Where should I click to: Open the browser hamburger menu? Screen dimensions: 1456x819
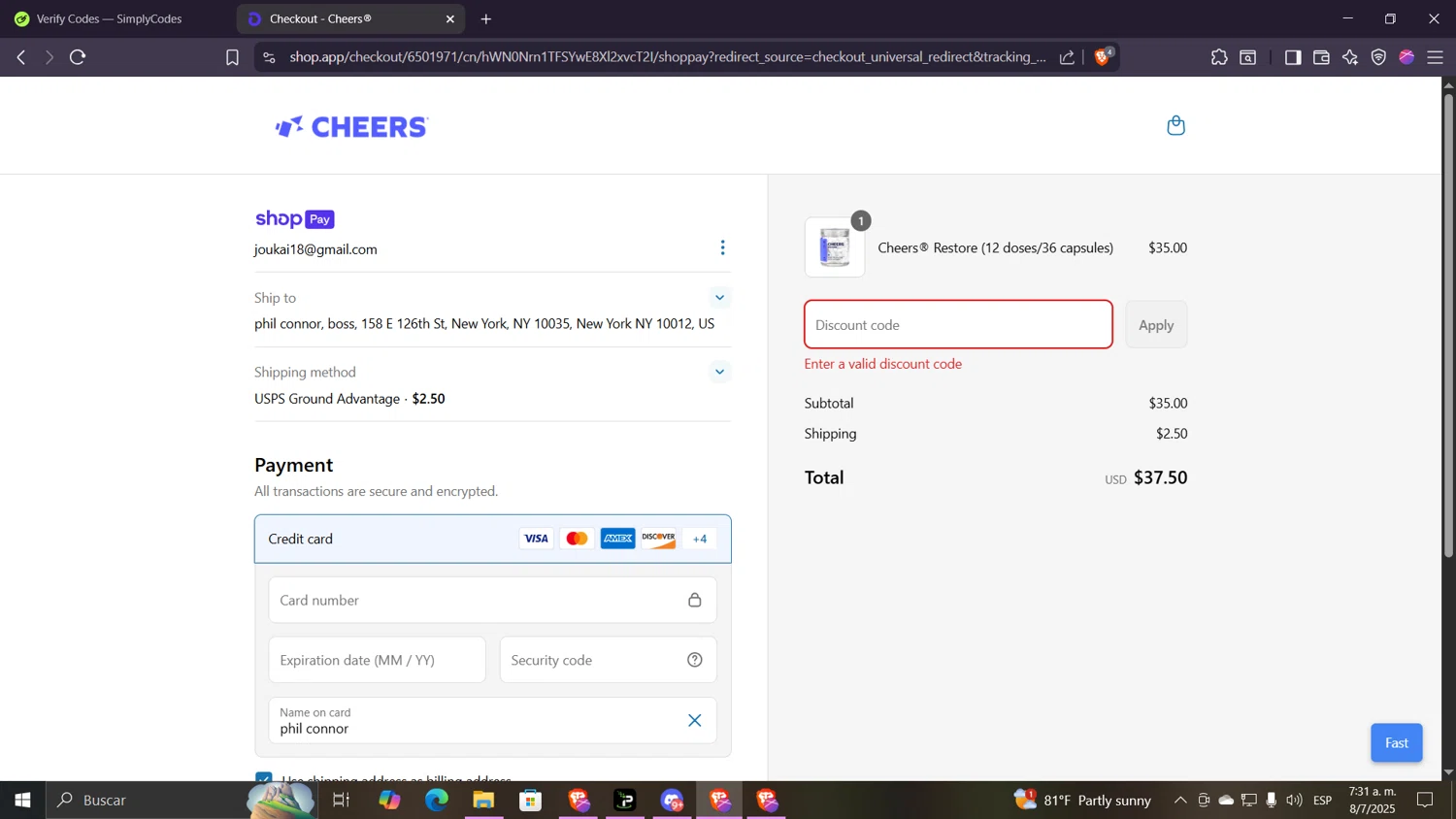[1436, 57]
